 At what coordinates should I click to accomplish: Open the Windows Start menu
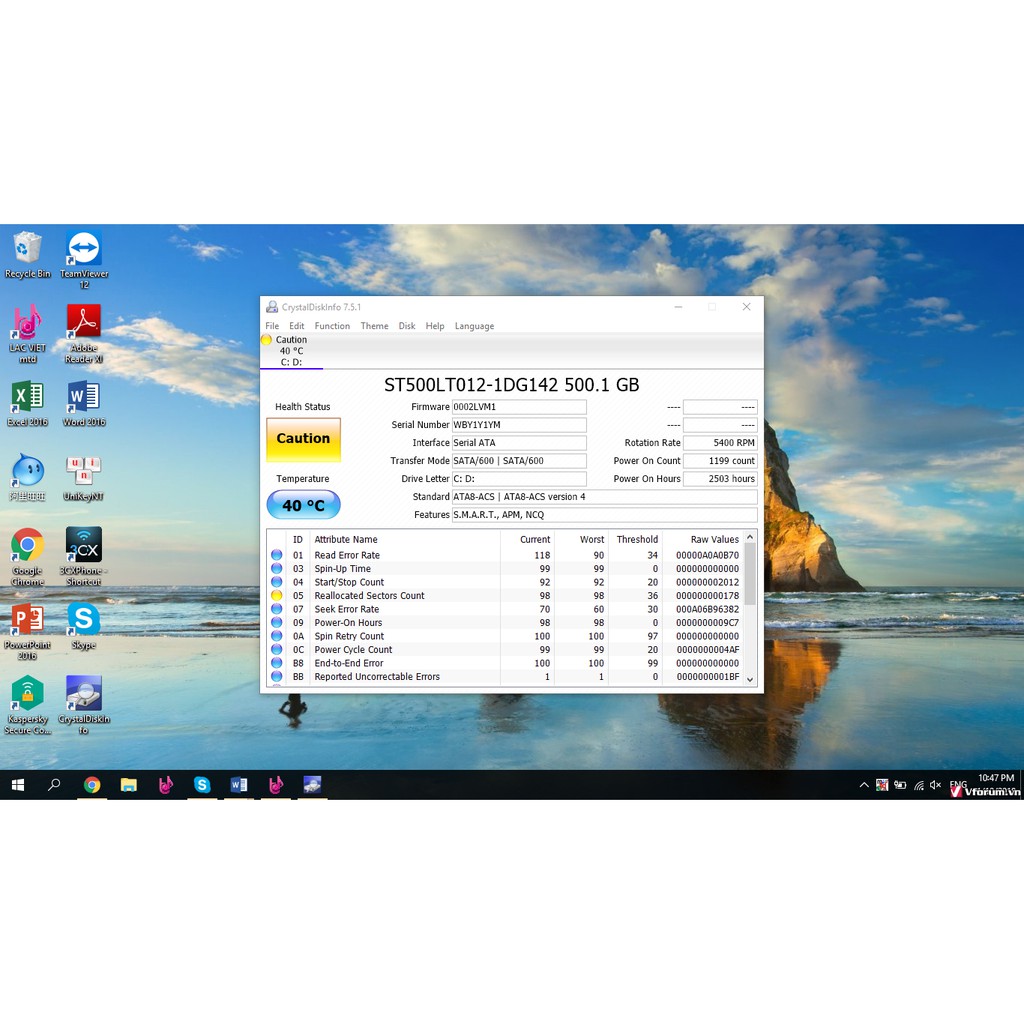click(18, 785)
